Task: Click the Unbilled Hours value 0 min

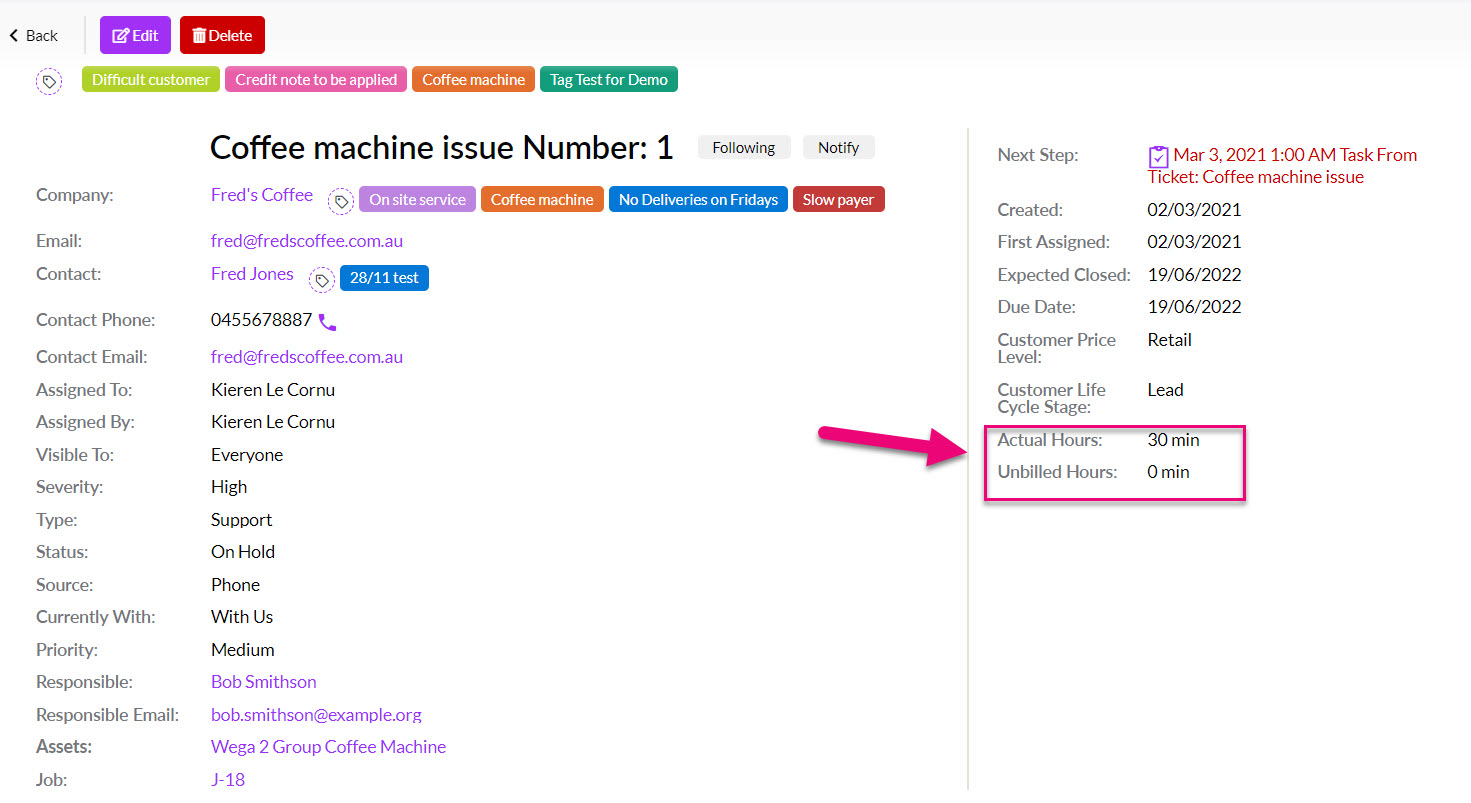Action: click(x=1169, y=472)
